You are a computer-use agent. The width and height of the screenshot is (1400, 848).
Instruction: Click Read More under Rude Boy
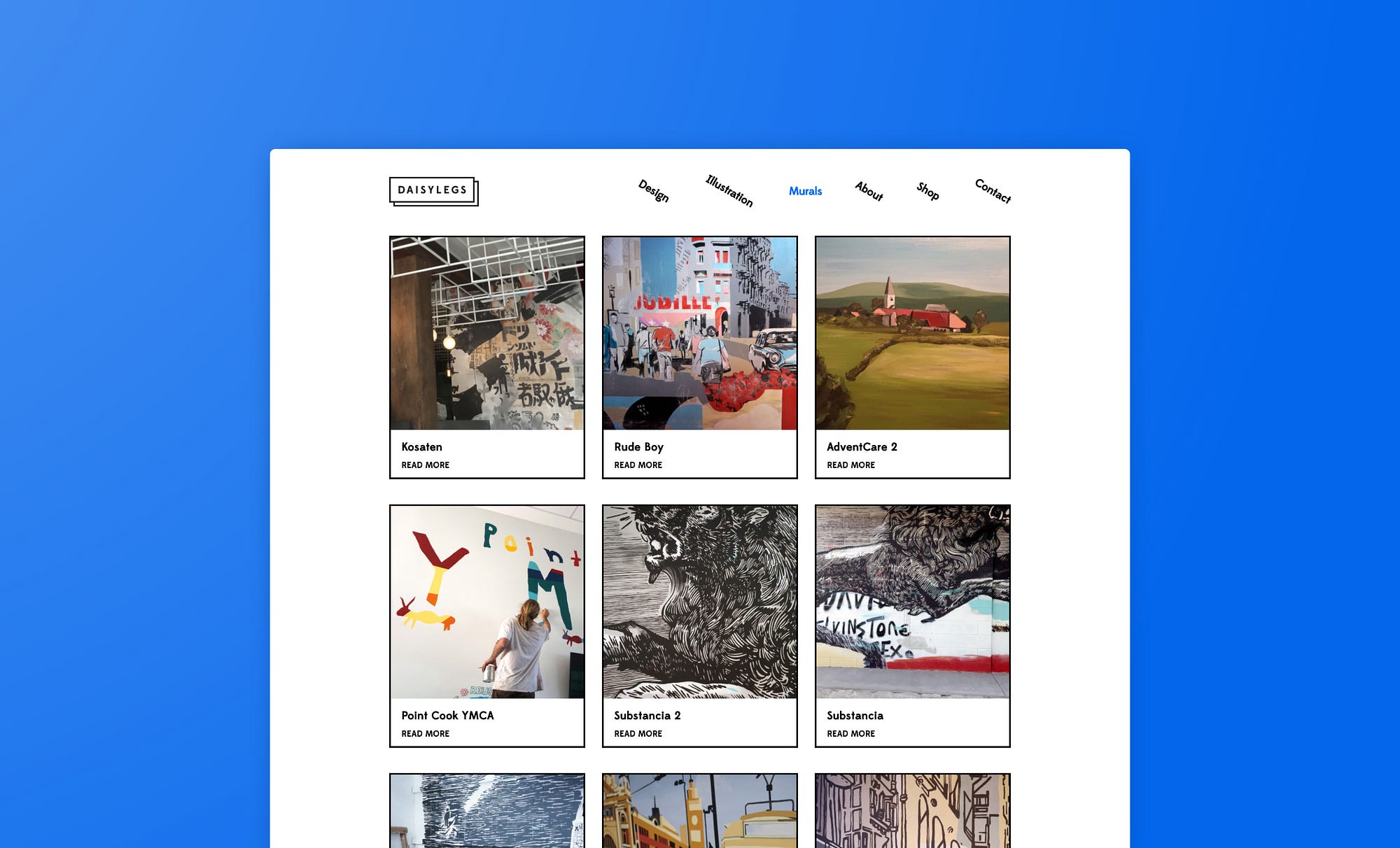[x=638, y=465]
